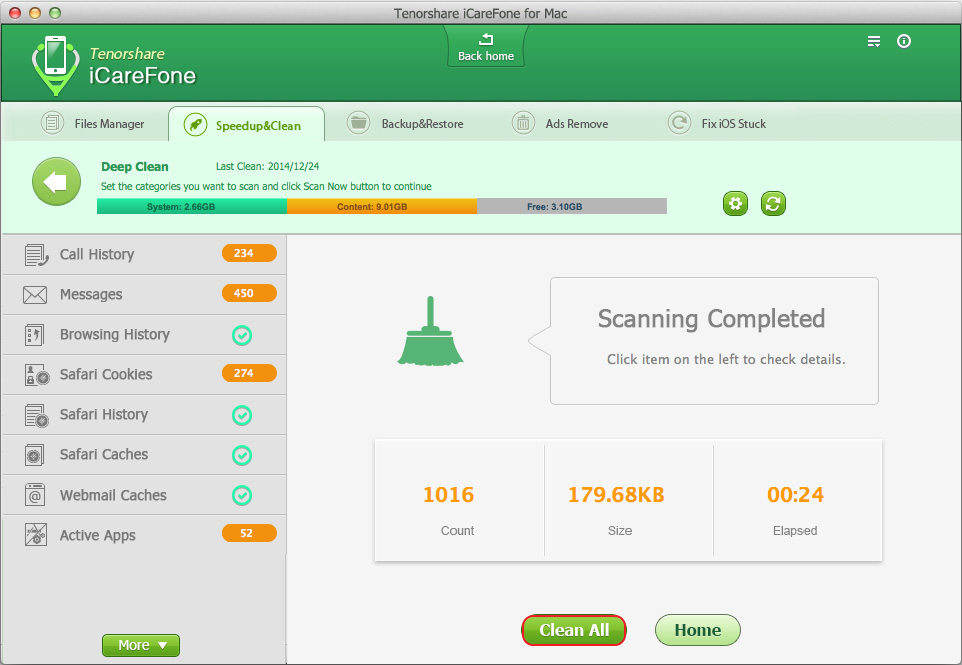Click the Files Manager tab icon
The image size is (962, 665).
pyautogui.click(x=52, y=123)
